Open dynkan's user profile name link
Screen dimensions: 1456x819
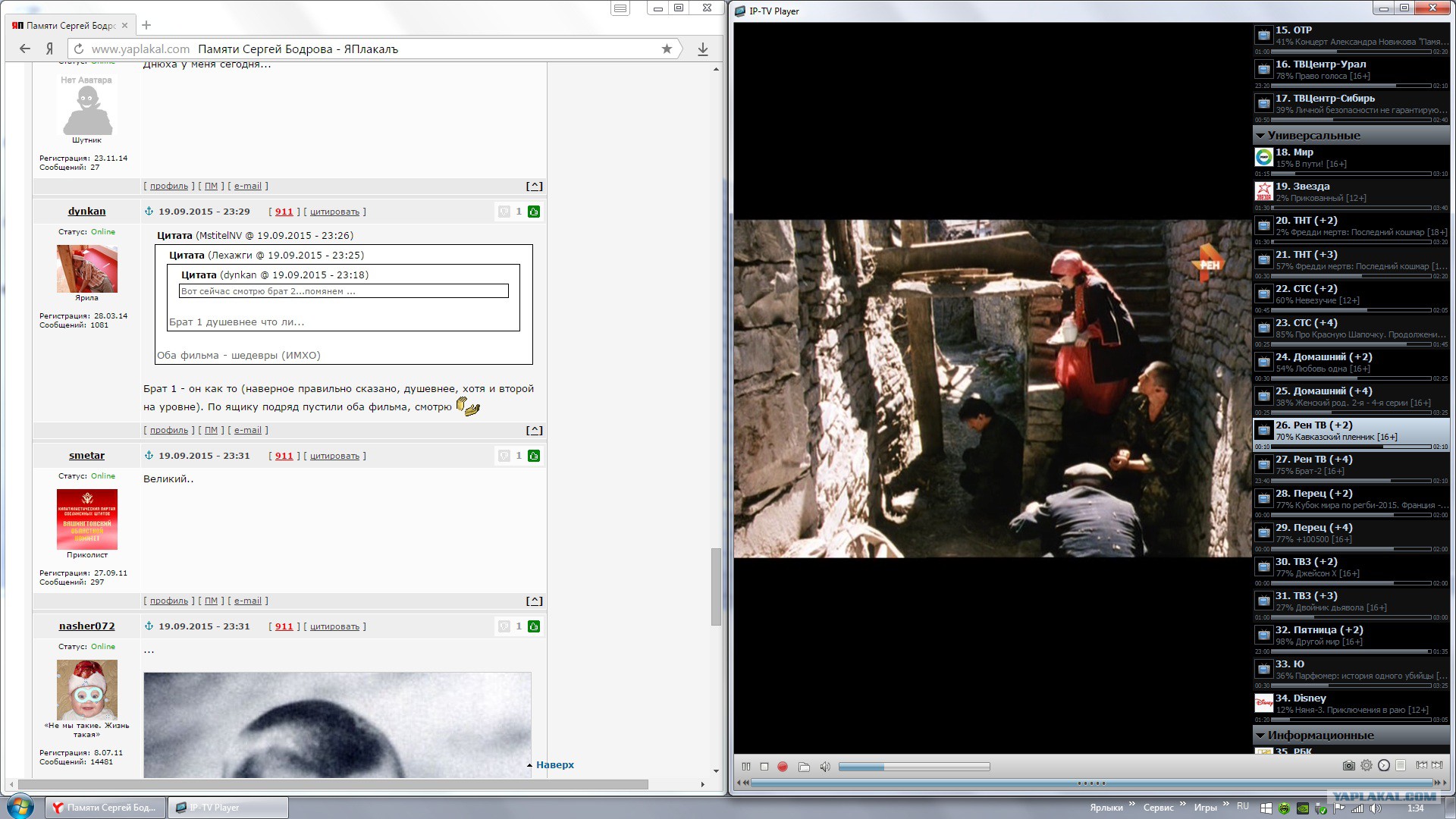click(x=86, y=212)
